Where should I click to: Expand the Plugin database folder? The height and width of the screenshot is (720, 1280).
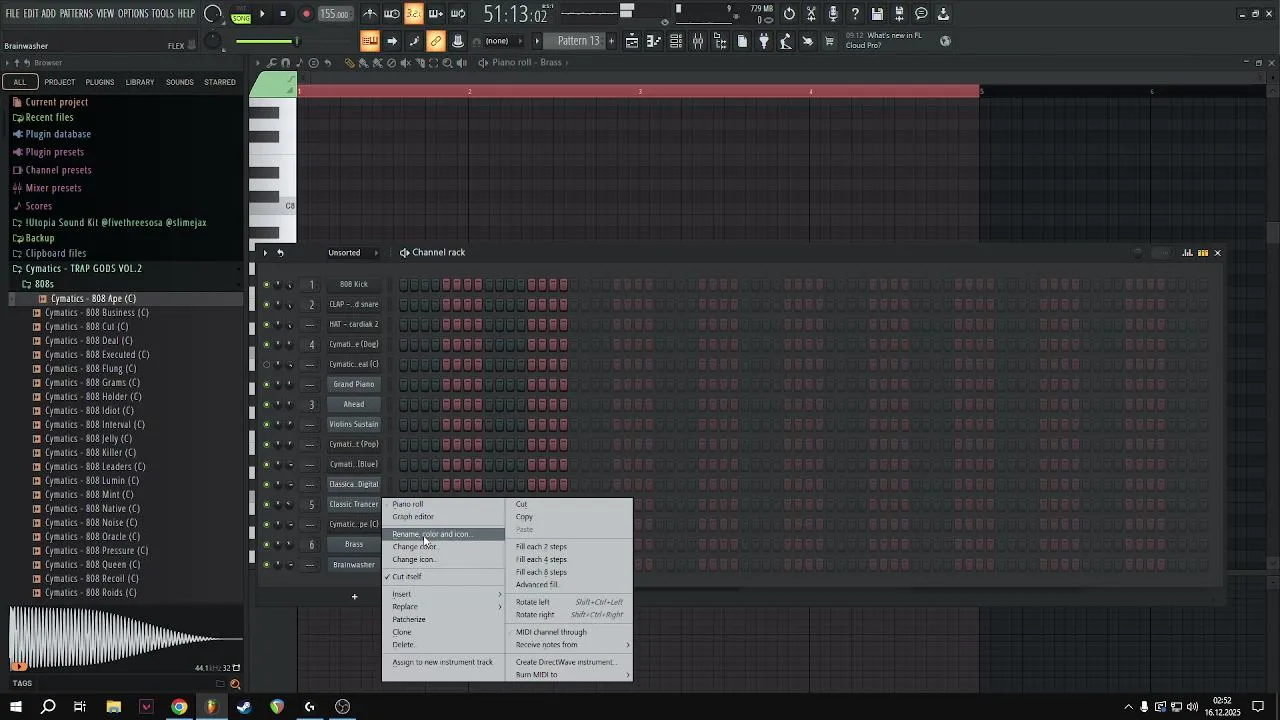click(58, 134)
